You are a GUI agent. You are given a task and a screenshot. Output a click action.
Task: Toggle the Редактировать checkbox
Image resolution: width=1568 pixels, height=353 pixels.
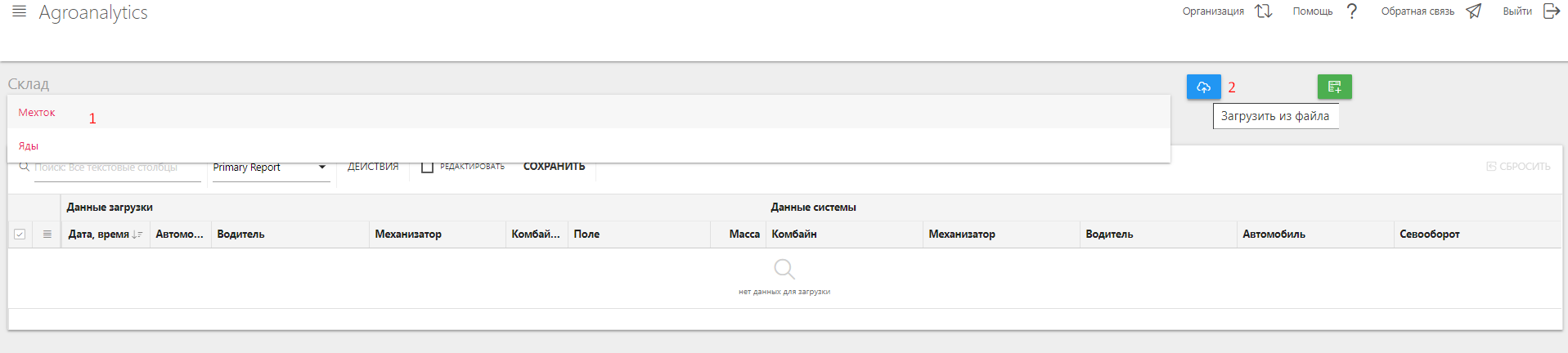[x=427, y=167]
